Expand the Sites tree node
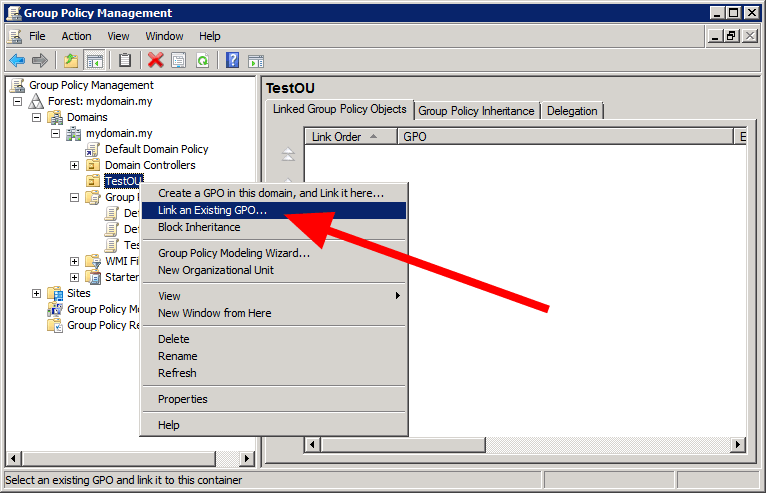This screenshot has width=766, height=493. click(x=37, y=293)
